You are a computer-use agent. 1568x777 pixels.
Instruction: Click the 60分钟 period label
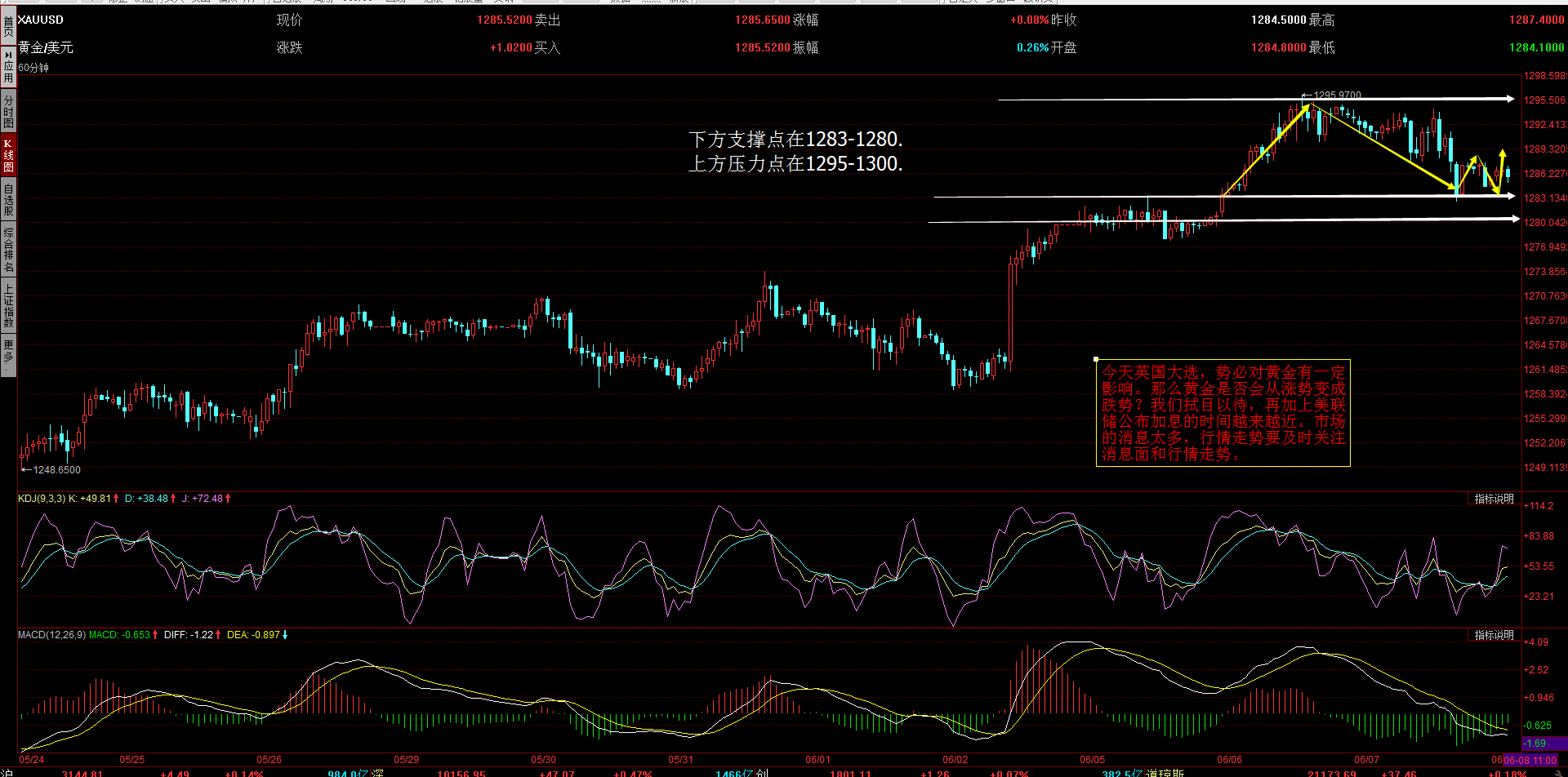(x=33, y=68)
